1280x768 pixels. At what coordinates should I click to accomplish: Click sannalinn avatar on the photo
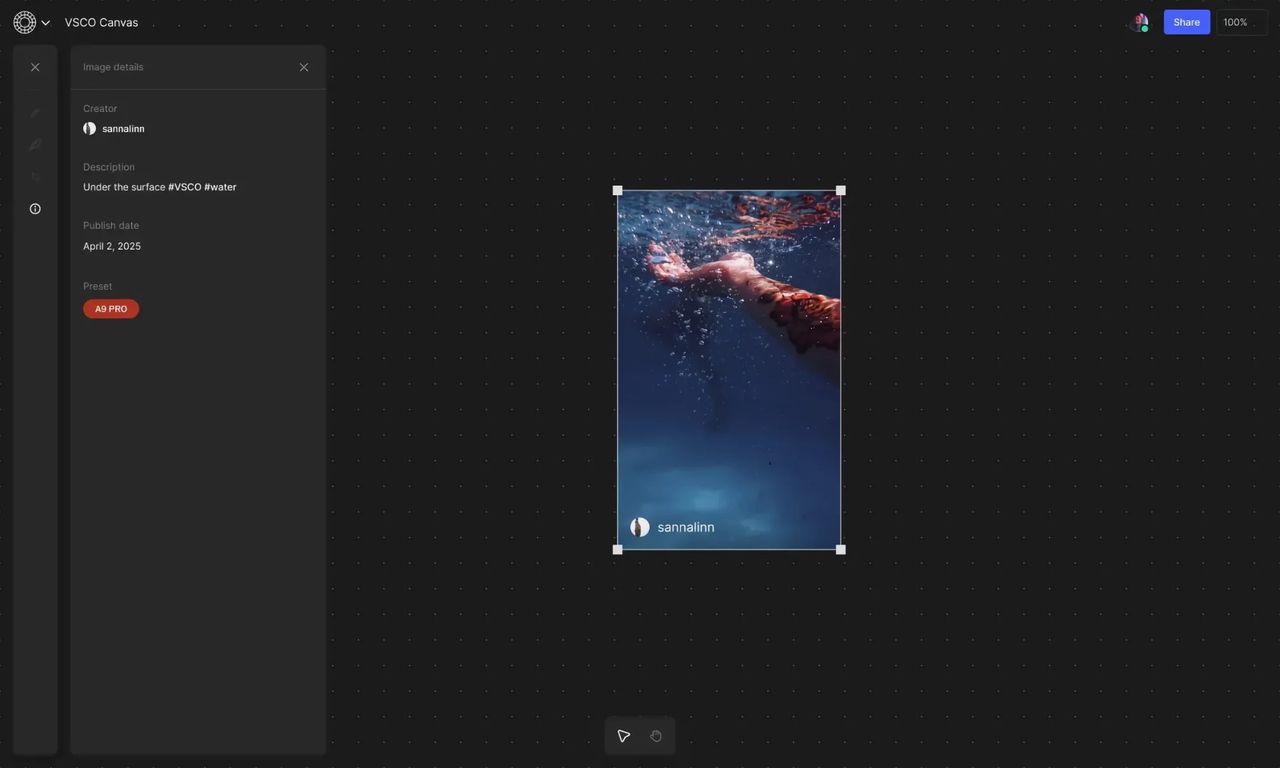click(x=640, y=527)
